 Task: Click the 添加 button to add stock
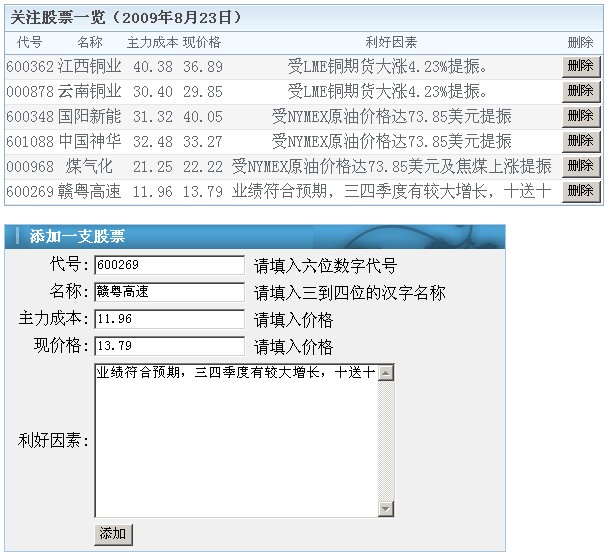[x=113, y=534]
